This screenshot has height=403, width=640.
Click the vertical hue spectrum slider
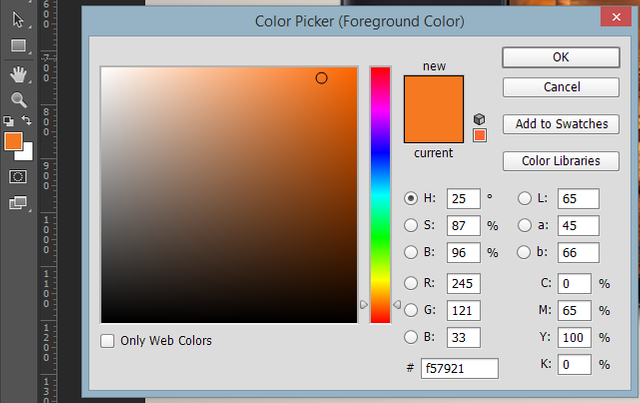click(x=380, y=195)
